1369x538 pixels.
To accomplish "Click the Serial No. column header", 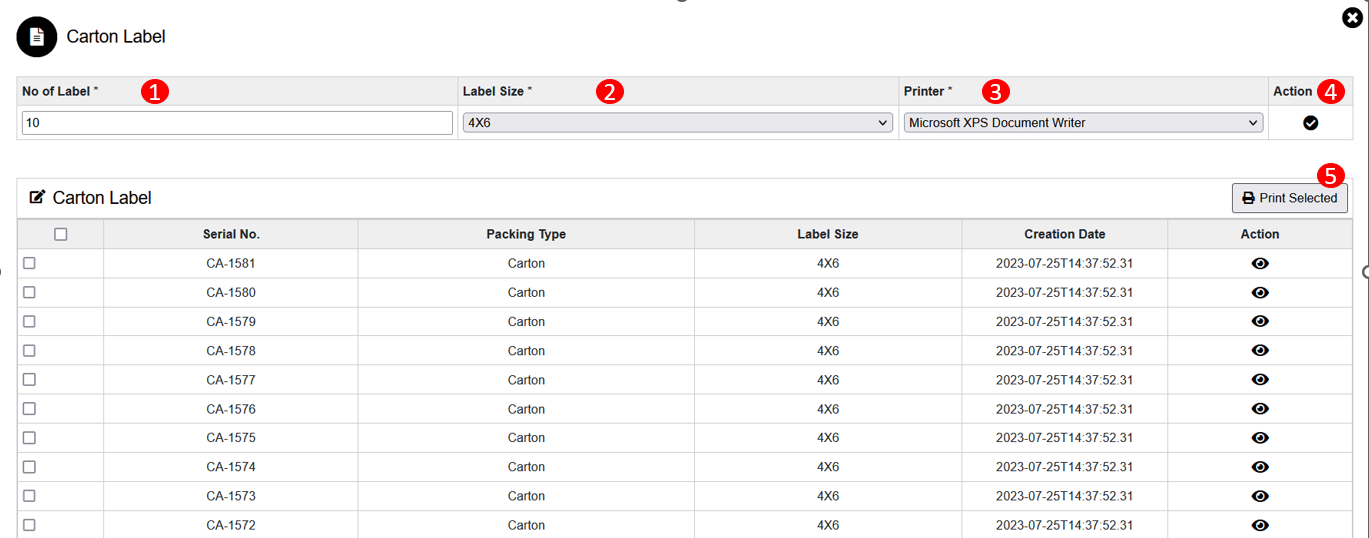I will 231,234.
